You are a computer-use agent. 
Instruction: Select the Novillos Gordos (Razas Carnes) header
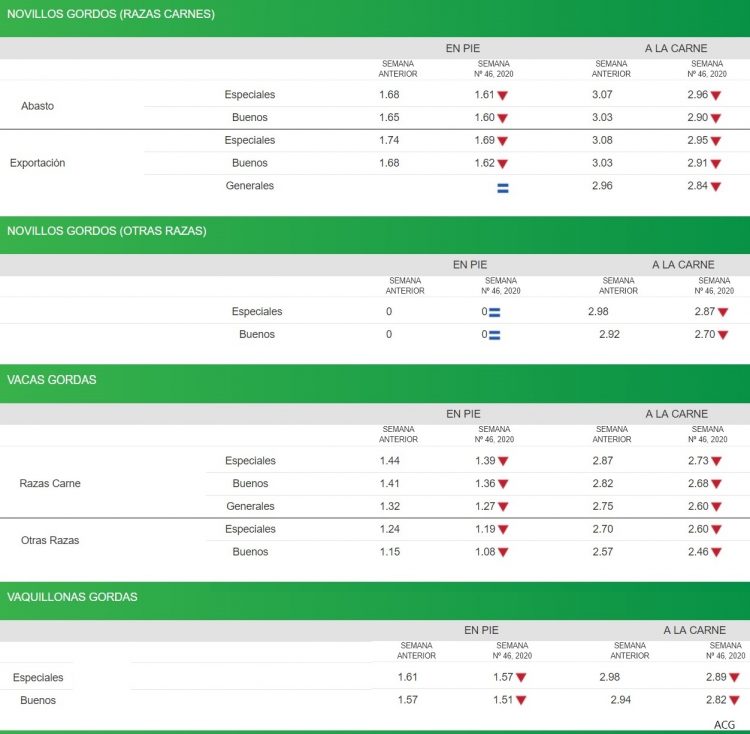111,15
